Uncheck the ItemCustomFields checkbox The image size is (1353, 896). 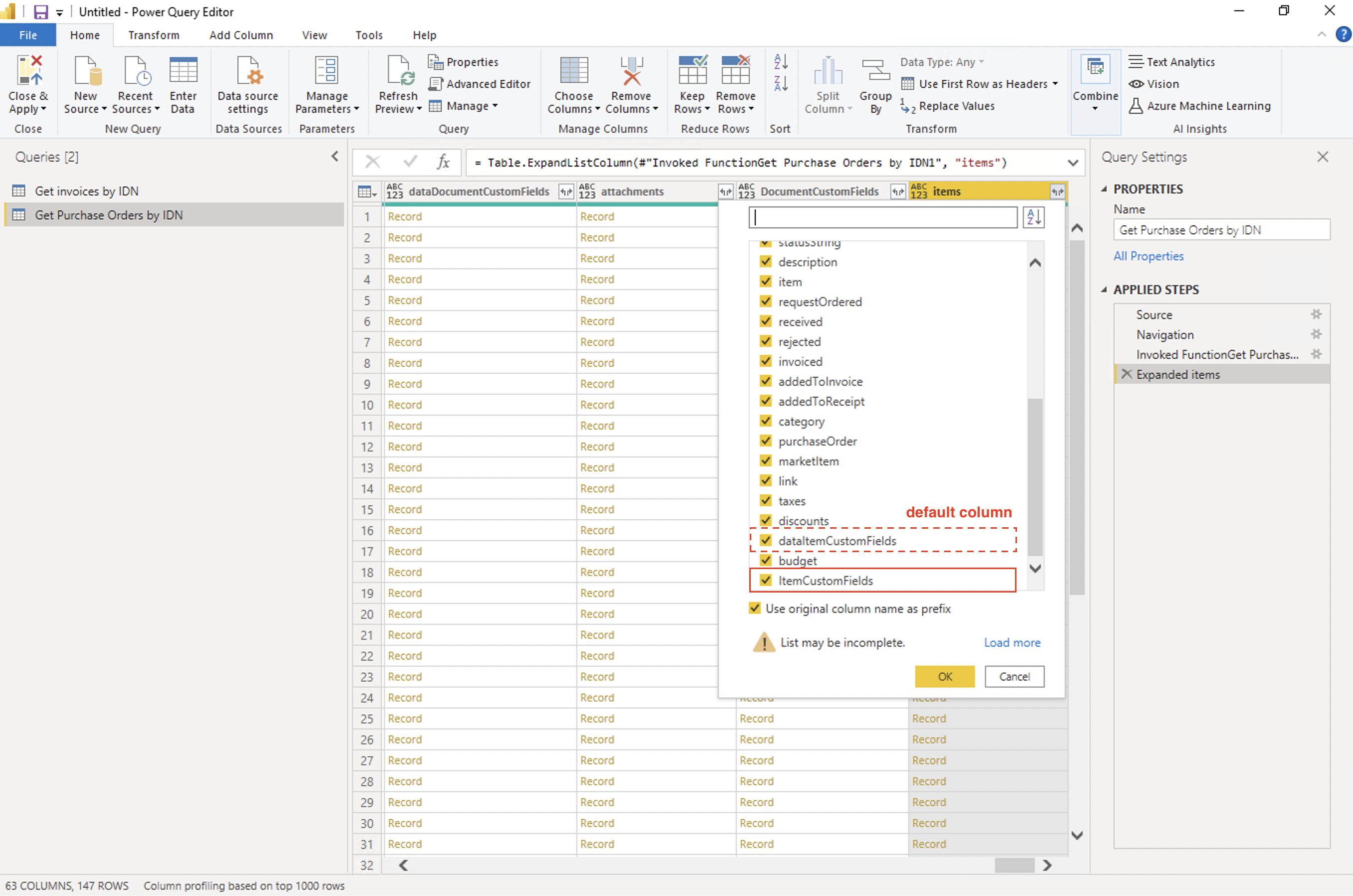point(766,581)
